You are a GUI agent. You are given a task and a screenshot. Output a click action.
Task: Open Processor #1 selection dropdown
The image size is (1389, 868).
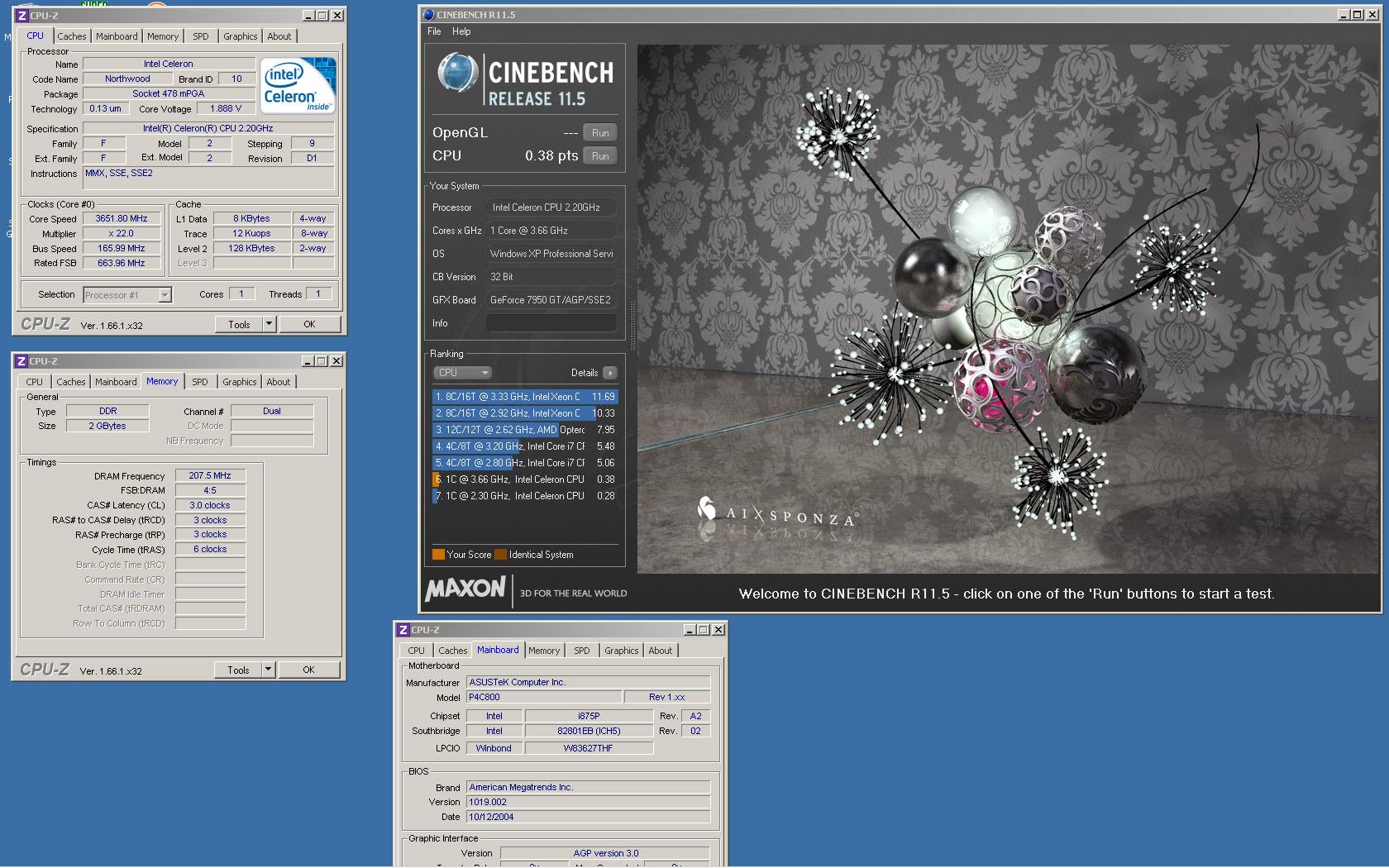(127, 295)
